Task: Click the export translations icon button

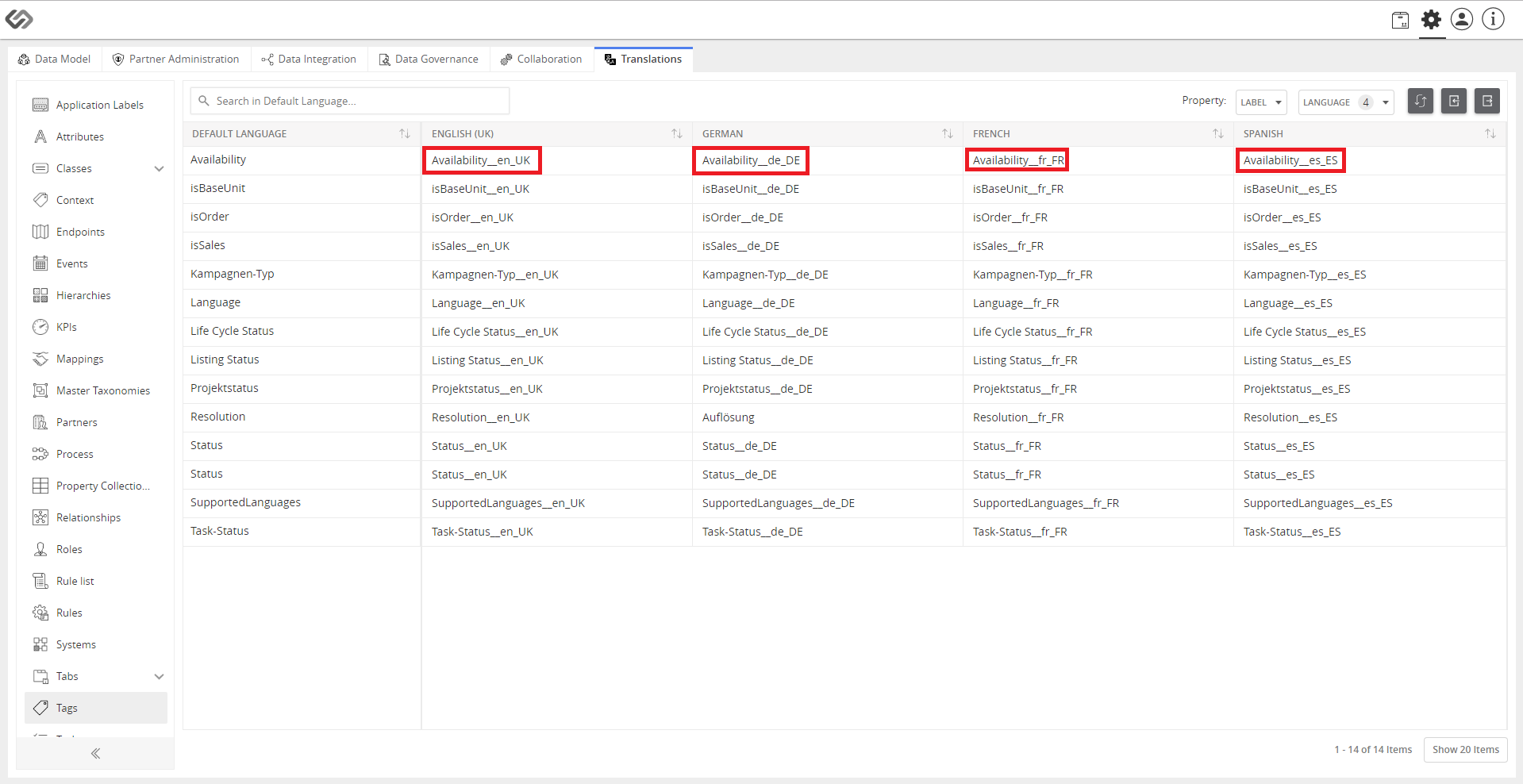Action: click(1487, 101)
